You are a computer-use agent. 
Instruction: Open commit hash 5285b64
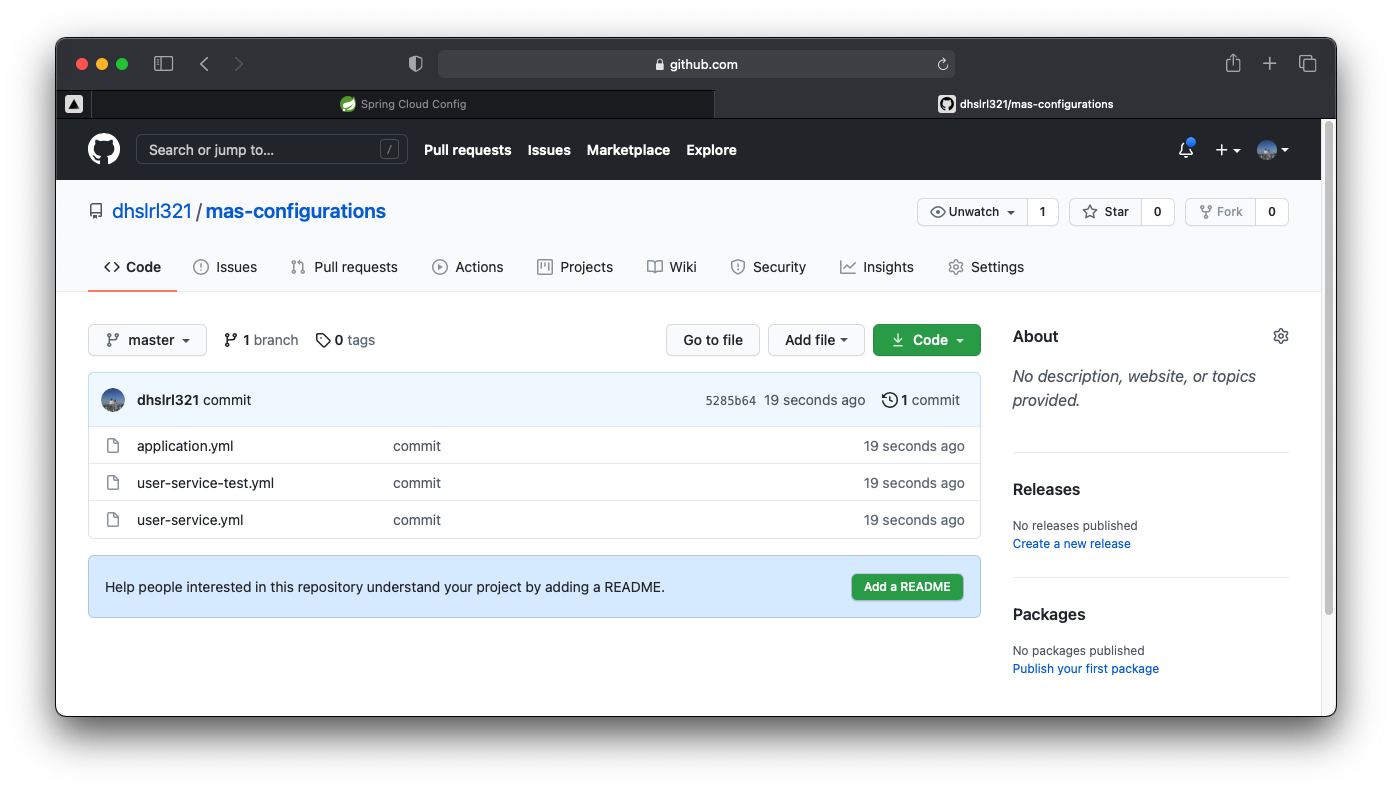point(731,401)
